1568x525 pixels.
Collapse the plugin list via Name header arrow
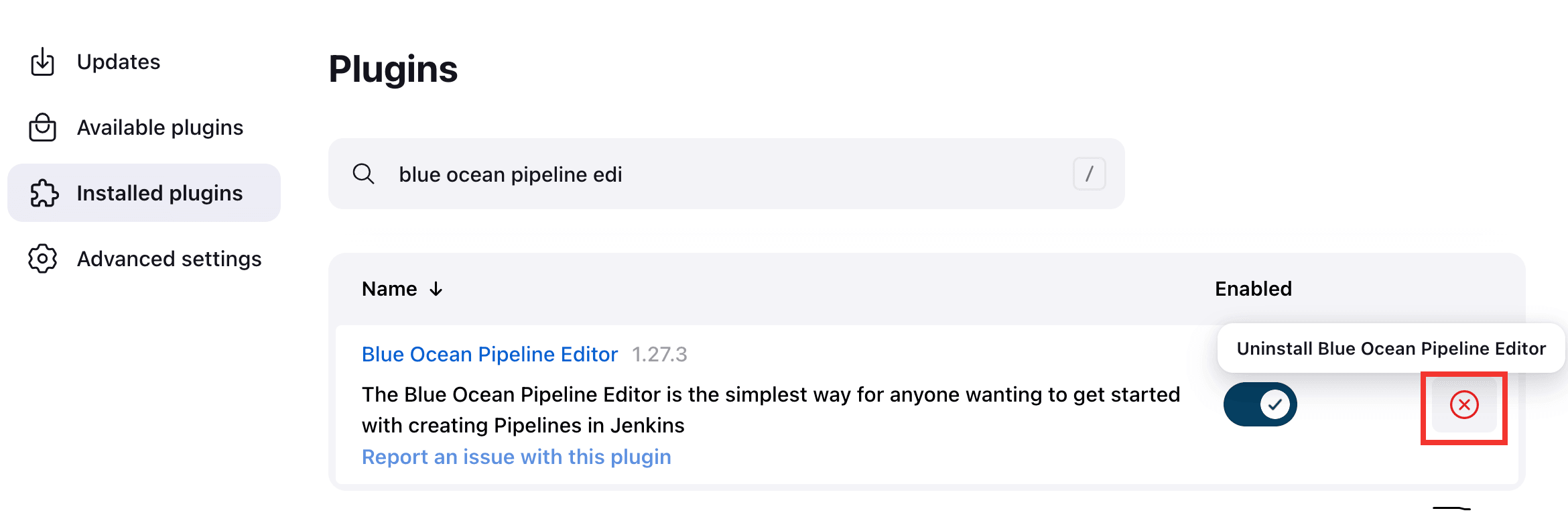[x=436, y=289]
